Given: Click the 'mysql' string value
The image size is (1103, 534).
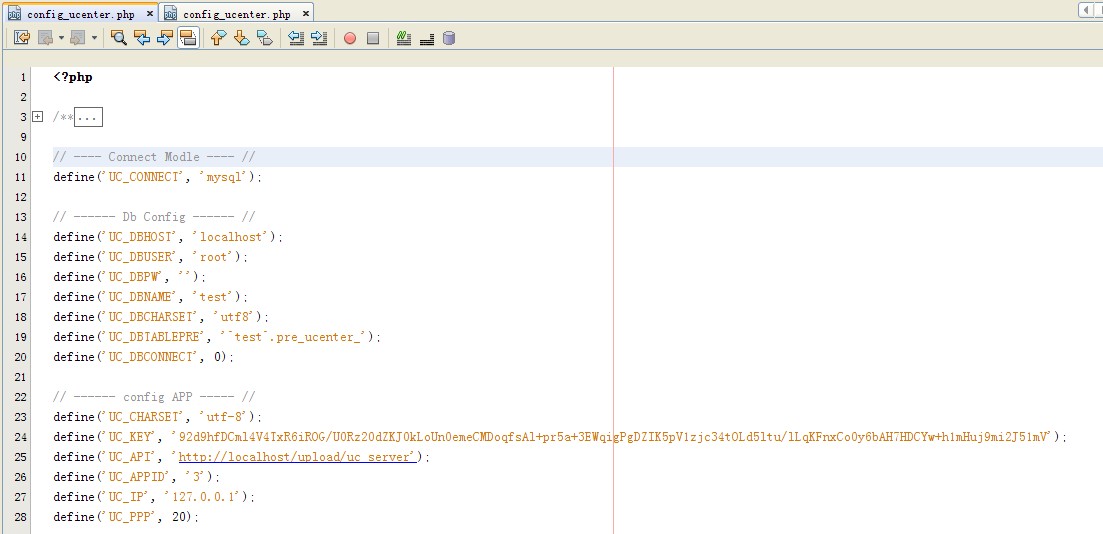Looking at the screenshot, I should point(224,177).
